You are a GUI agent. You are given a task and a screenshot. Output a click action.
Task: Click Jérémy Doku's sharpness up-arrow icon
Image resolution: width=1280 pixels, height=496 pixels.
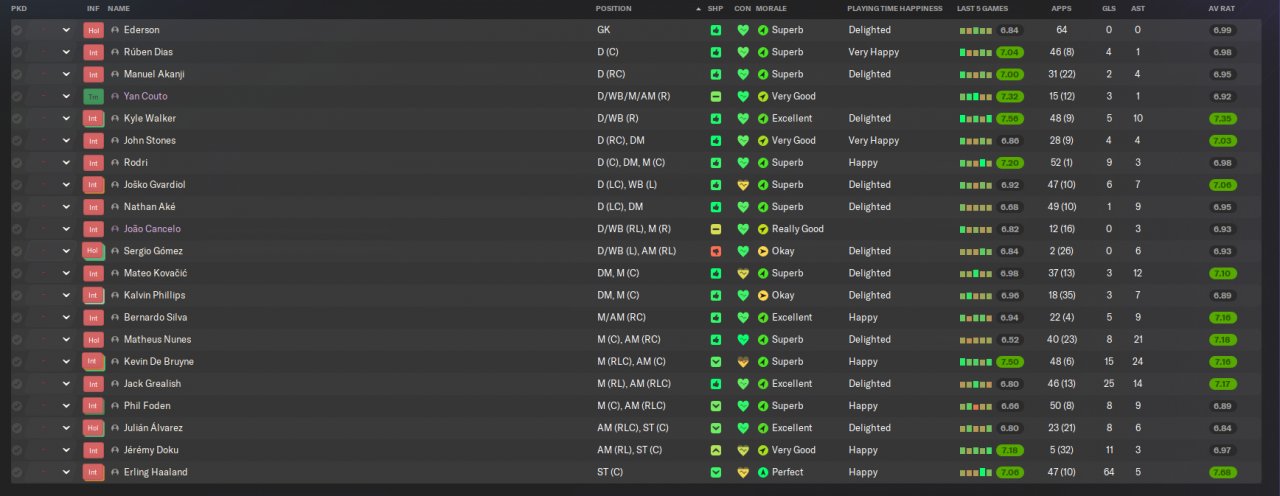[x=715, y=450]
